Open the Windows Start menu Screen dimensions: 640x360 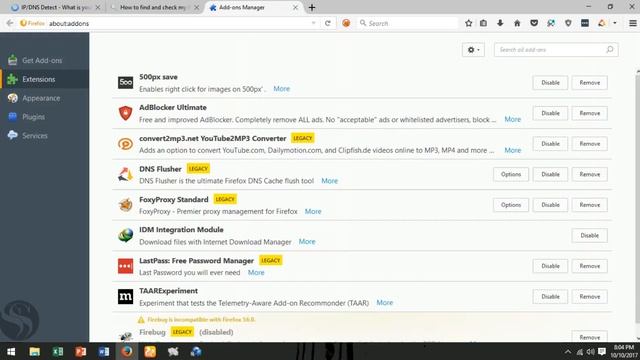(11, 351)
